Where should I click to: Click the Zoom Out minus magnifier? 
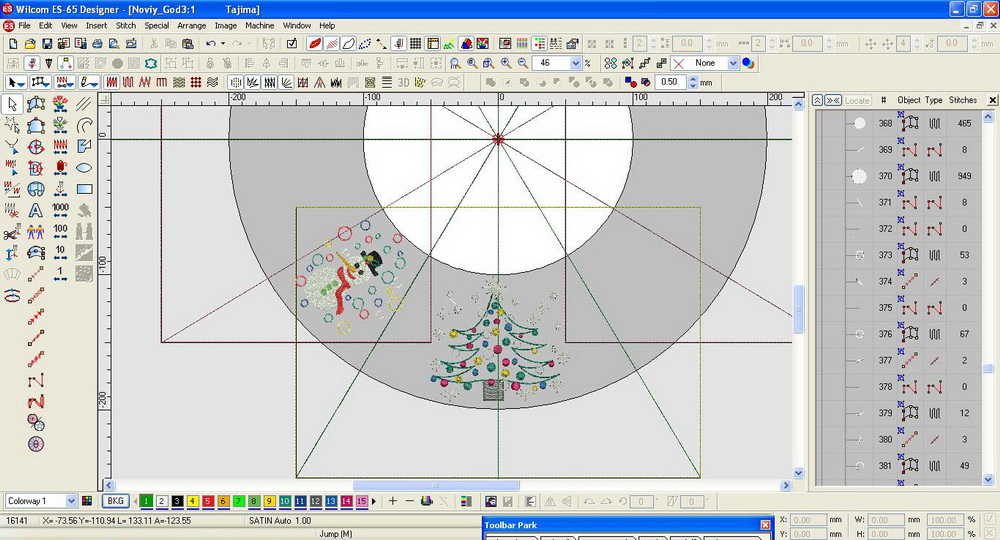click(522, 63)
